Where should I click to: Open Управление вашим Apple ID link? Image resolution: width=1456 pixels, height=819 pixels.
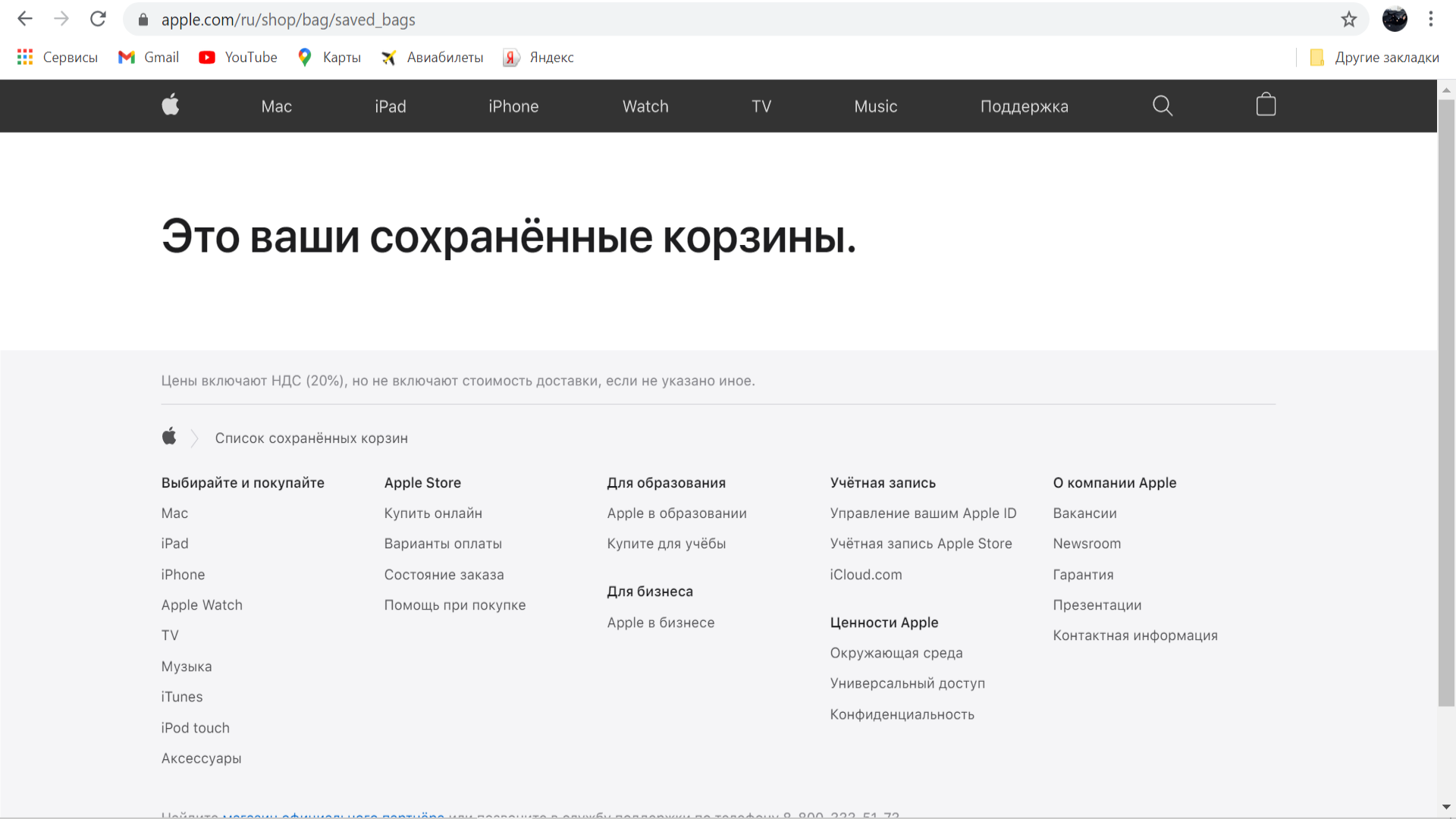pos(923,513)
